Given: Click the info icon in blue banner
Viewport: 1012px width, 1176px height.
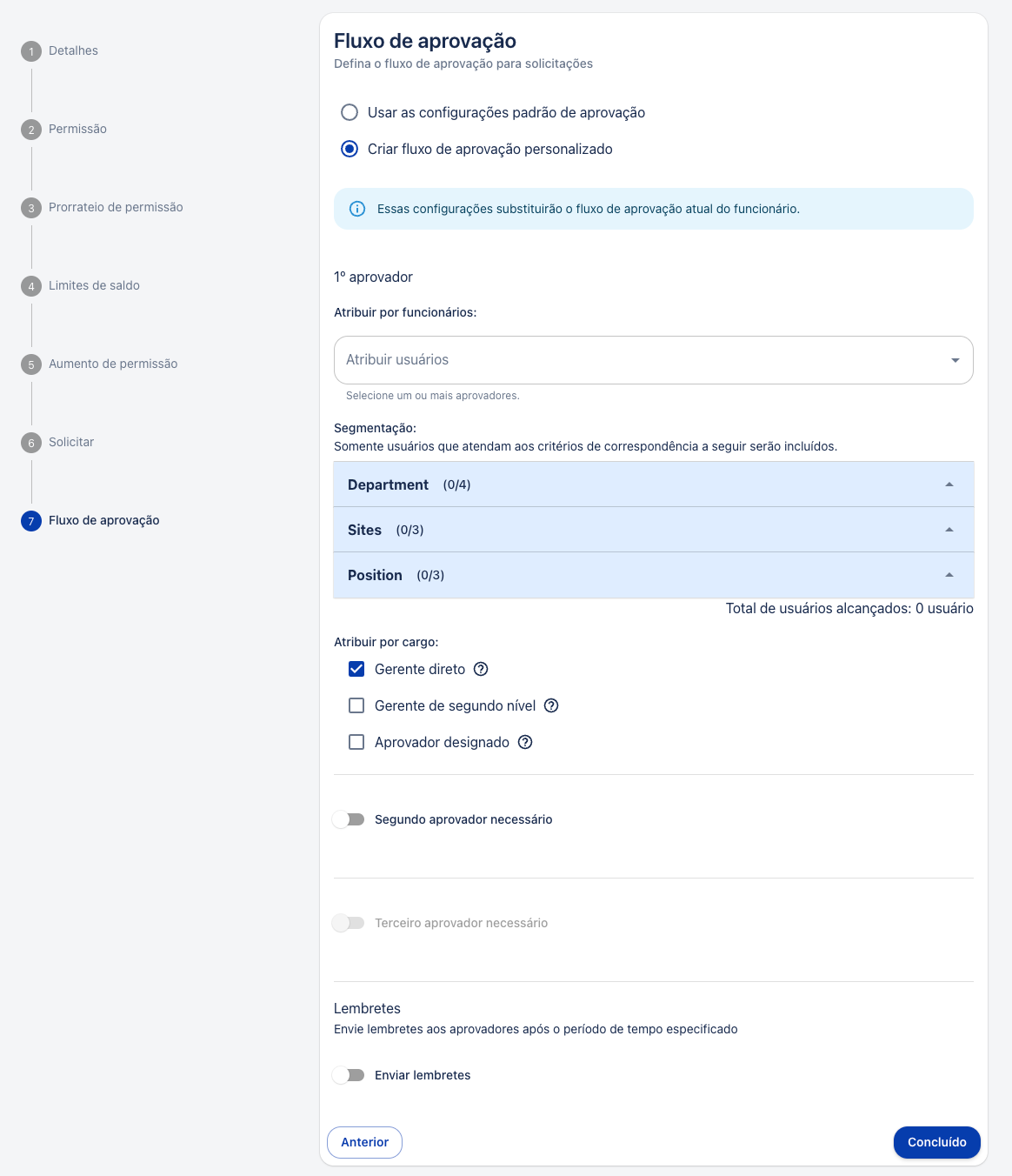Looking at the screenshot, I should (x=357, y=209).
